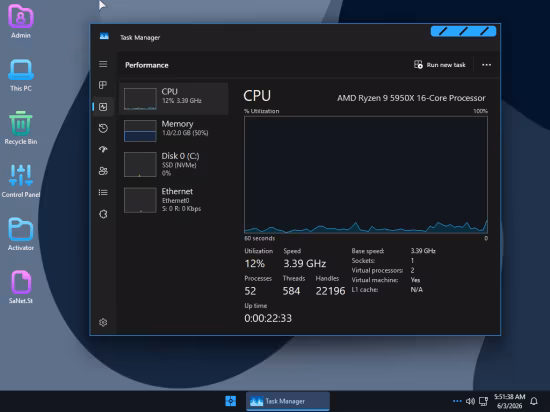Viewport: 550px width, 412px height.
Task: Select the Ethernet performance item
Action: 174,200
